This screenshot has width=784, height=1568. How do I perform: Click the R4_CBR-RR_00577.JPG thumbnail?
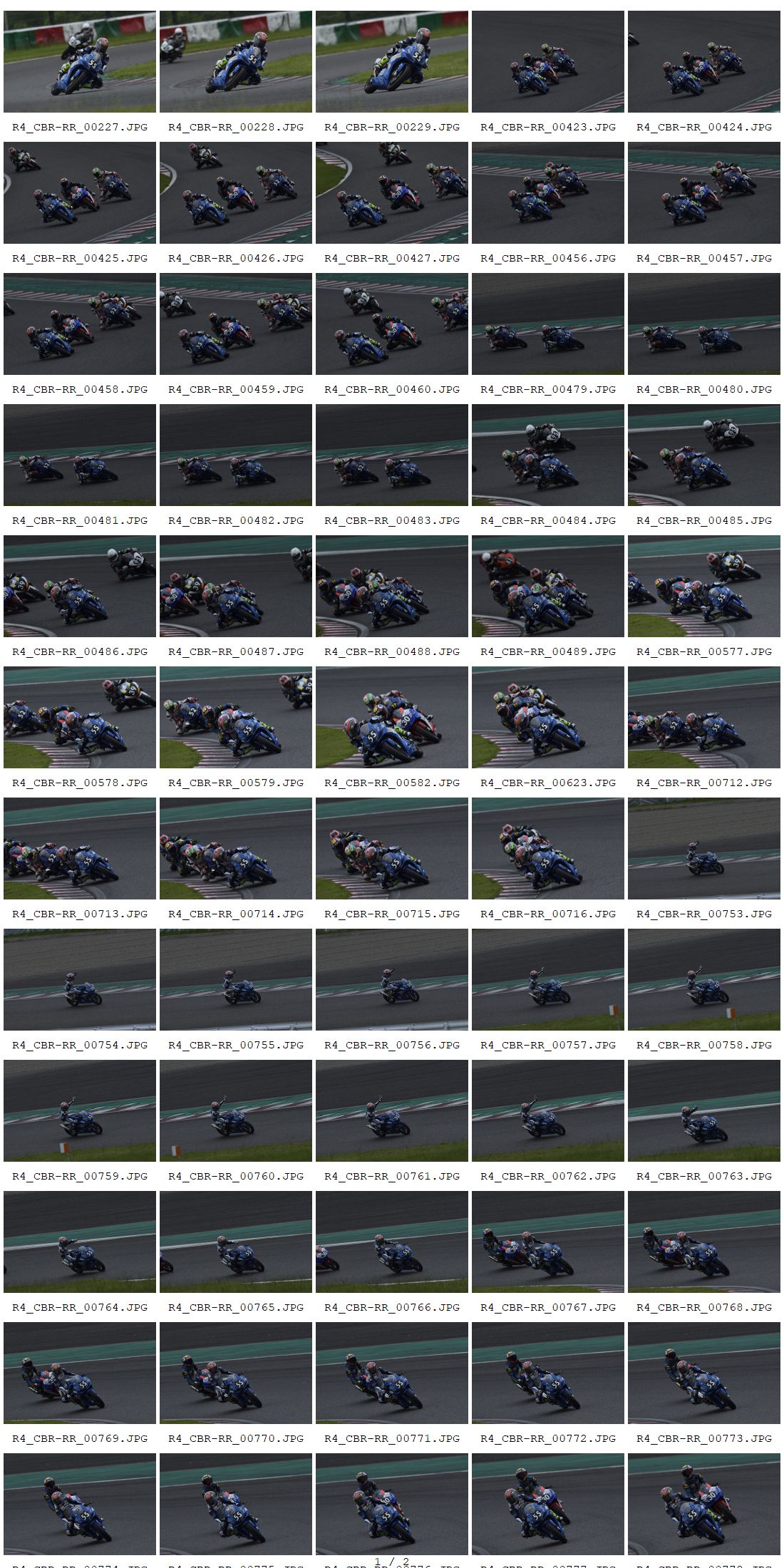click(x=704, y=586)
